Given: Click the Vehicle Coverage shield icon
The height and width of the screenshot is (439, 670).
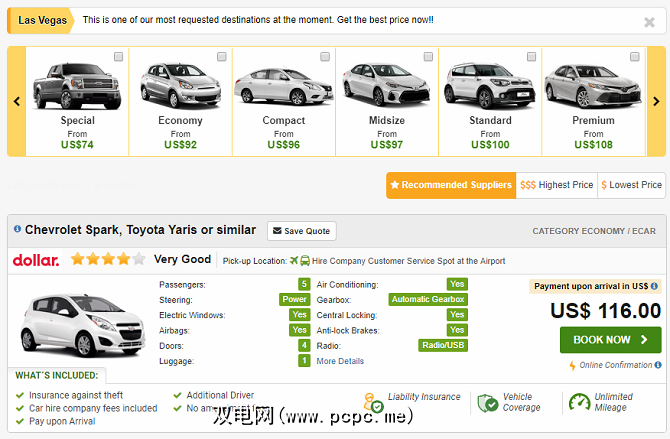Looking at the screenshot, I should (487, 402).
